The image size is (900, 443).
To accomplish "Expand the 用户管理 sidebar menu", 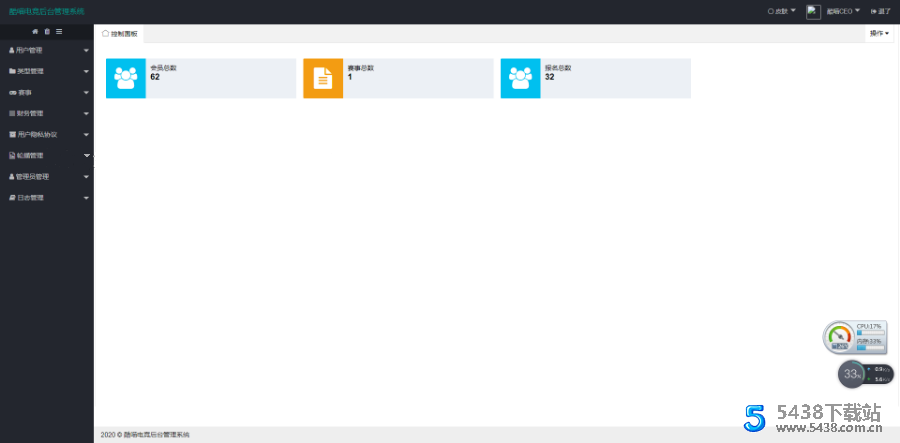I will tap(47, 50).
